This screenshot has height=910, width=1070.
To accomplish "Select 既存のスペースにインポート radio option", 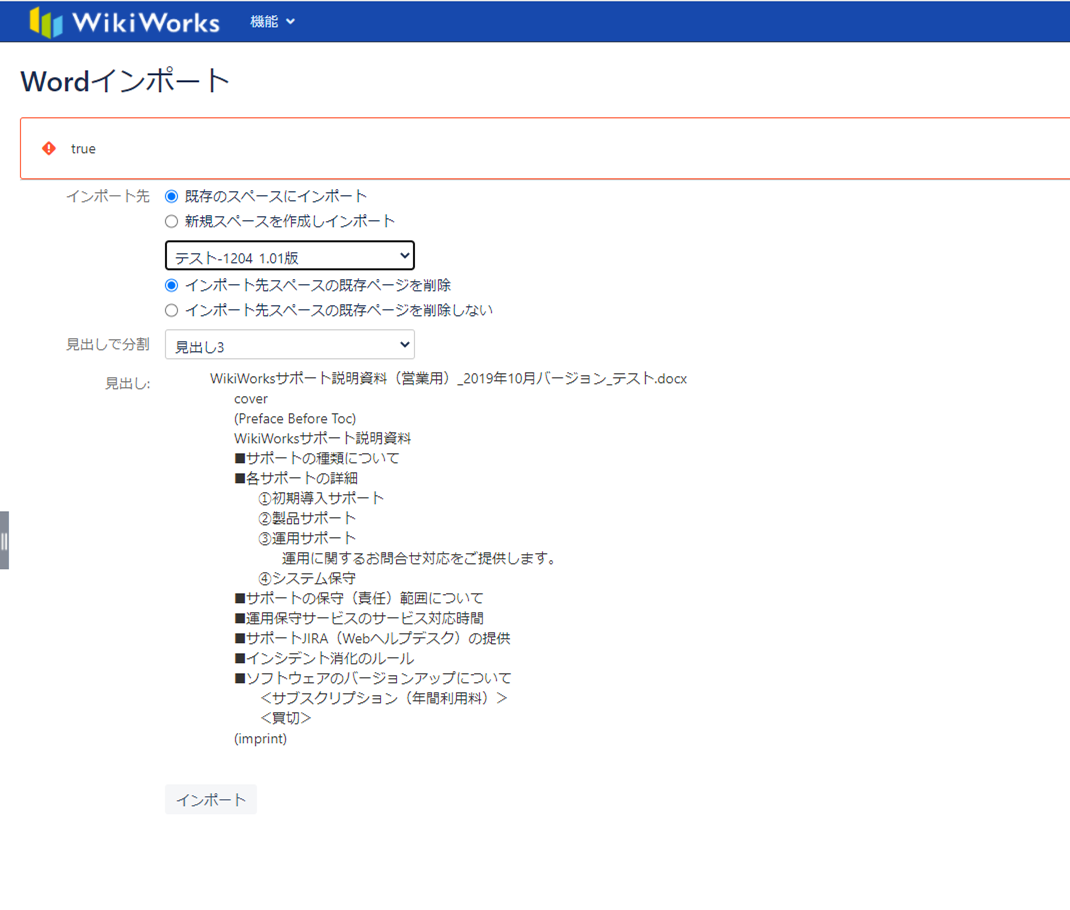I will point(172,196).
